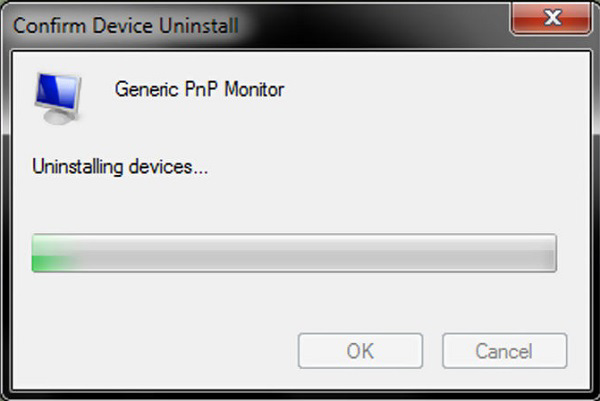Click the "Uninstalling devices..." status text
This screenshot has width=600, height=401.
(120, 166)
